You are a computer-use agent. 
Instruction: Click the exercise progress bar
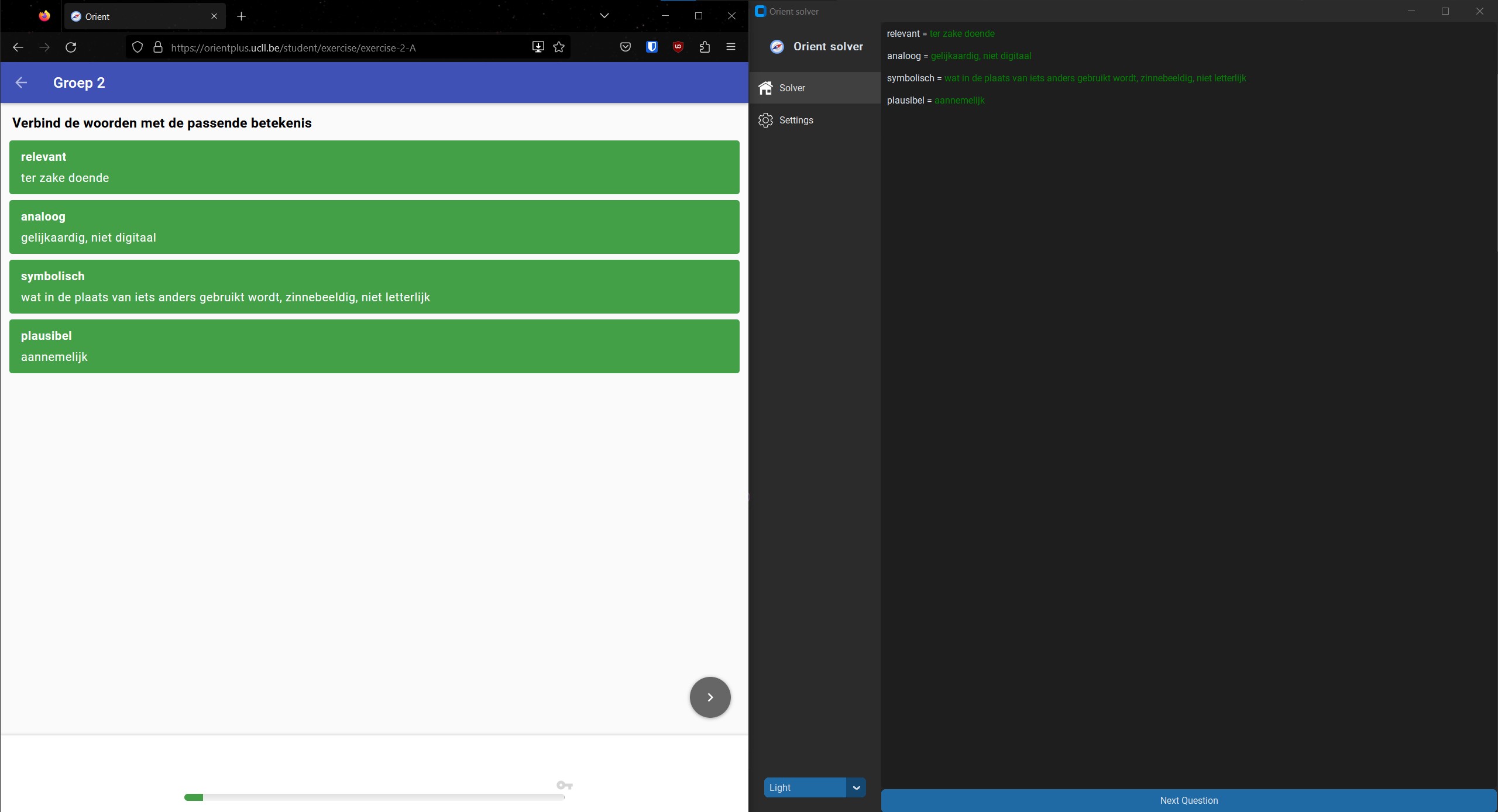point(374,797)
